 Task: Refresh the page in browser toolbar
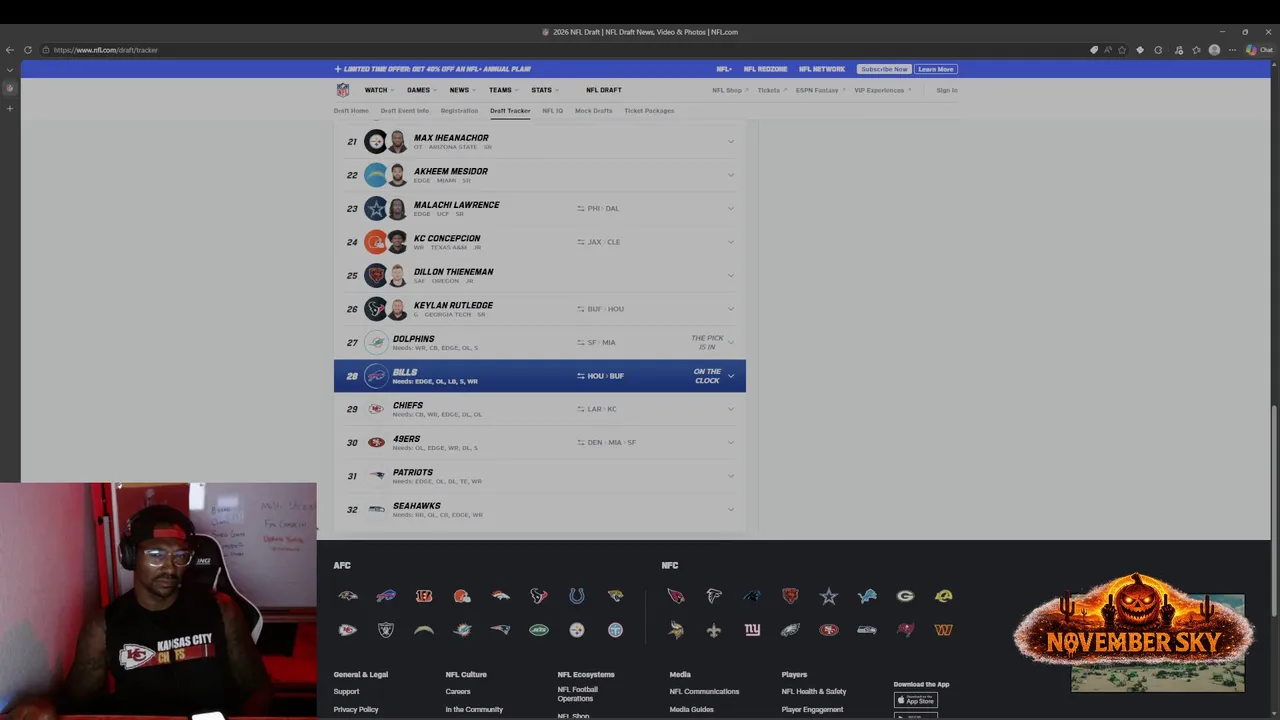click(x=28, y=50)
